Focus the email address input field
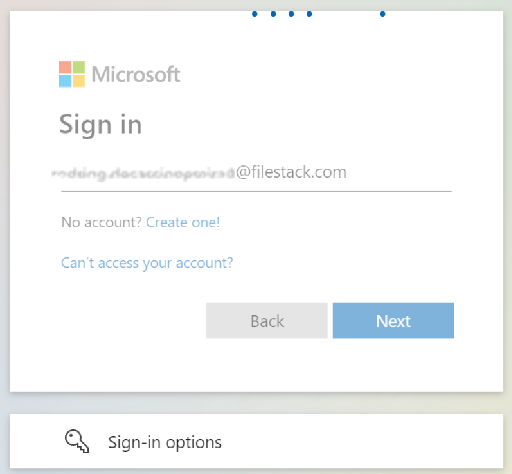Screen dimensions: 512x474 [256, 173]
